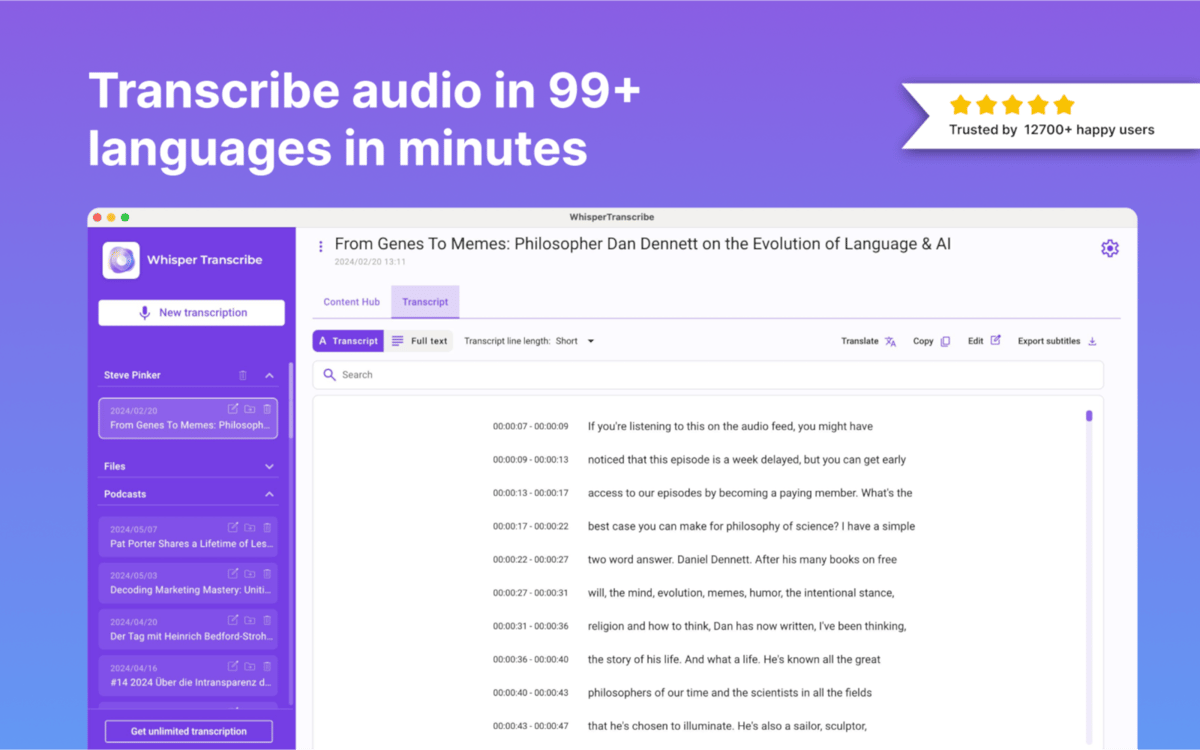Collapse the Steve Pinker folder

coord(269,375)
